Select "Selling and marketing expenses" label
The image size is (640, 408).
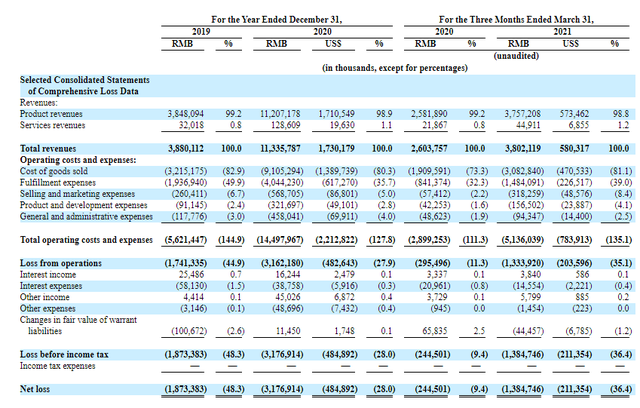(x=77, y=194)
